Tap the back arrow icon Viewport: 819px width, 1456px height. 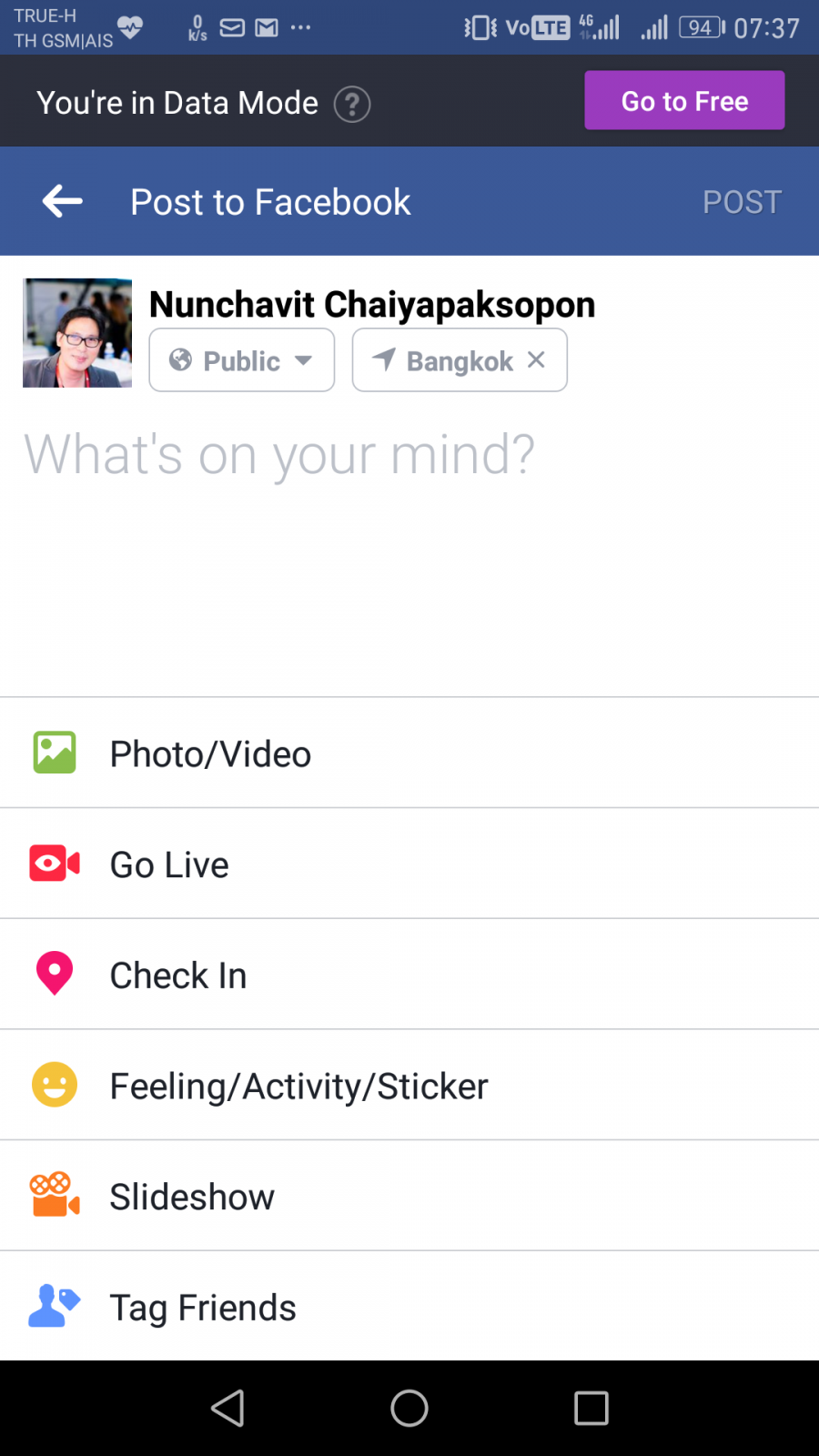coord(63,201)
